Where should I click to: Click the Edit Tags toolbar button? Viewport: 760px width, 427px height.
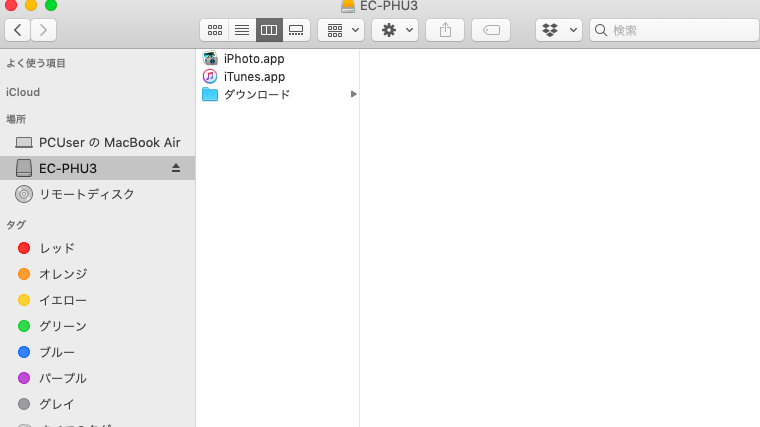(x=491, y=30)
